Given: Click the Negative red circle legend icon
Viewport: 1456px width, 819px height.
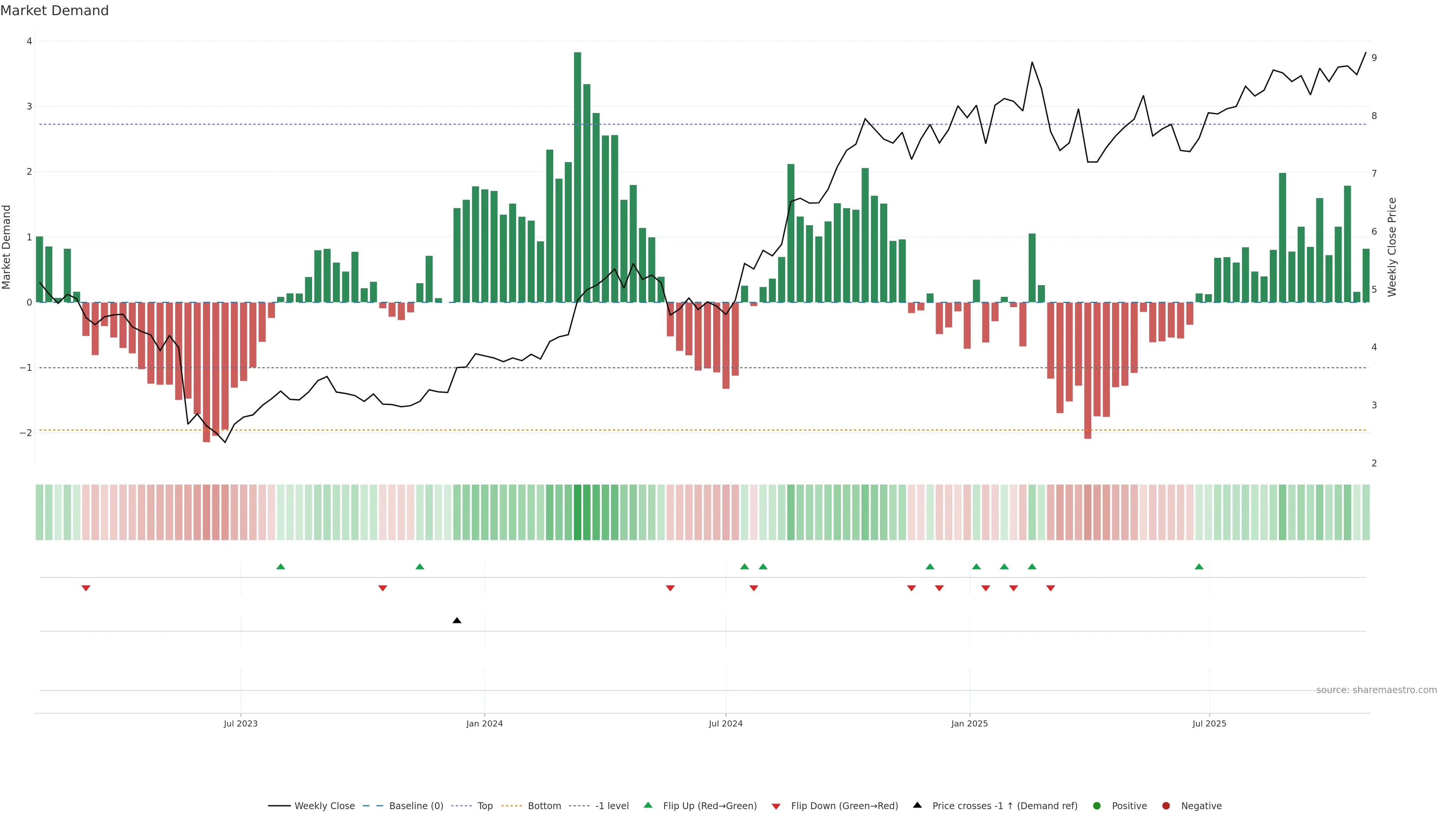Looking at the screenshot, I should pyautogui.click(x=1166, y=806).
